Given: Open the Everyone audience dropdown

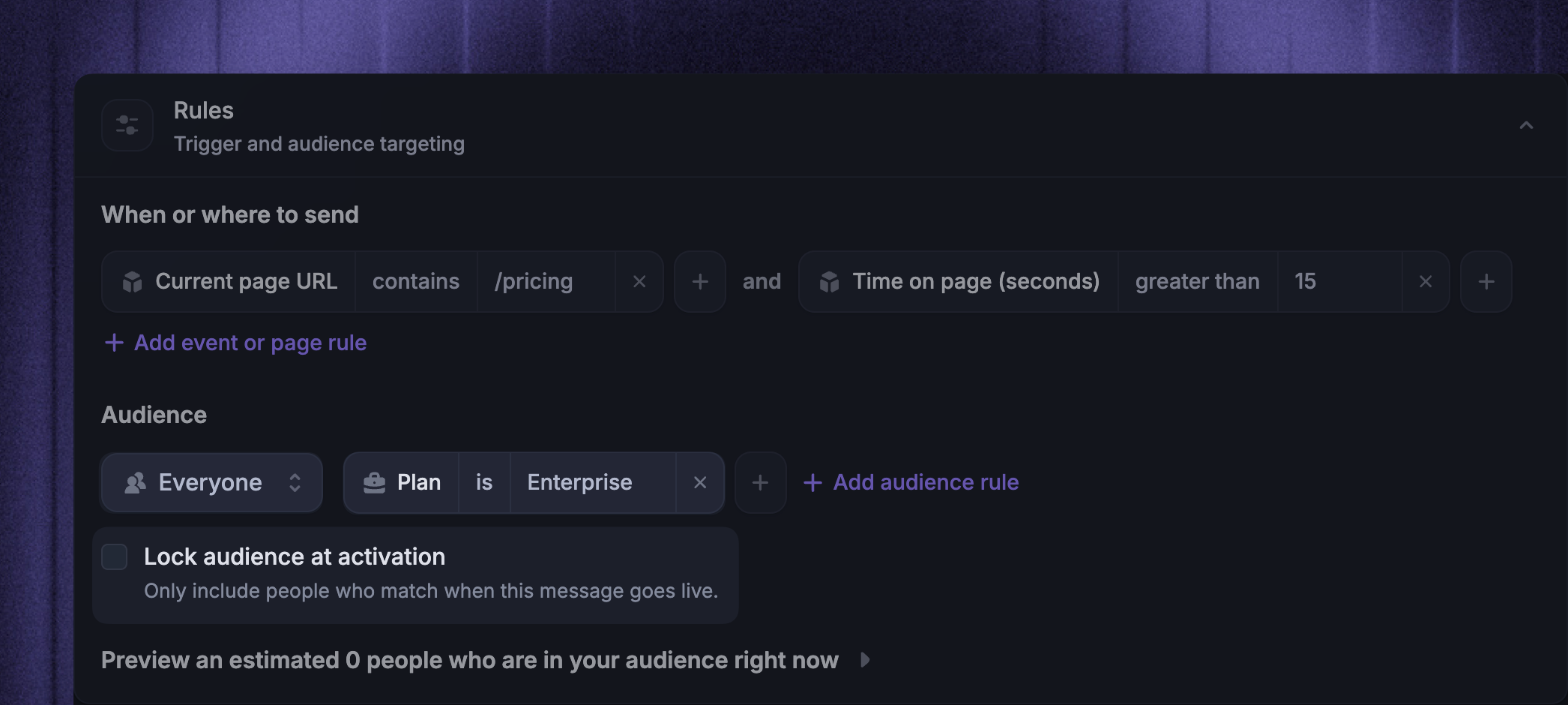Looking at the screenshot, I should (212, 483).
